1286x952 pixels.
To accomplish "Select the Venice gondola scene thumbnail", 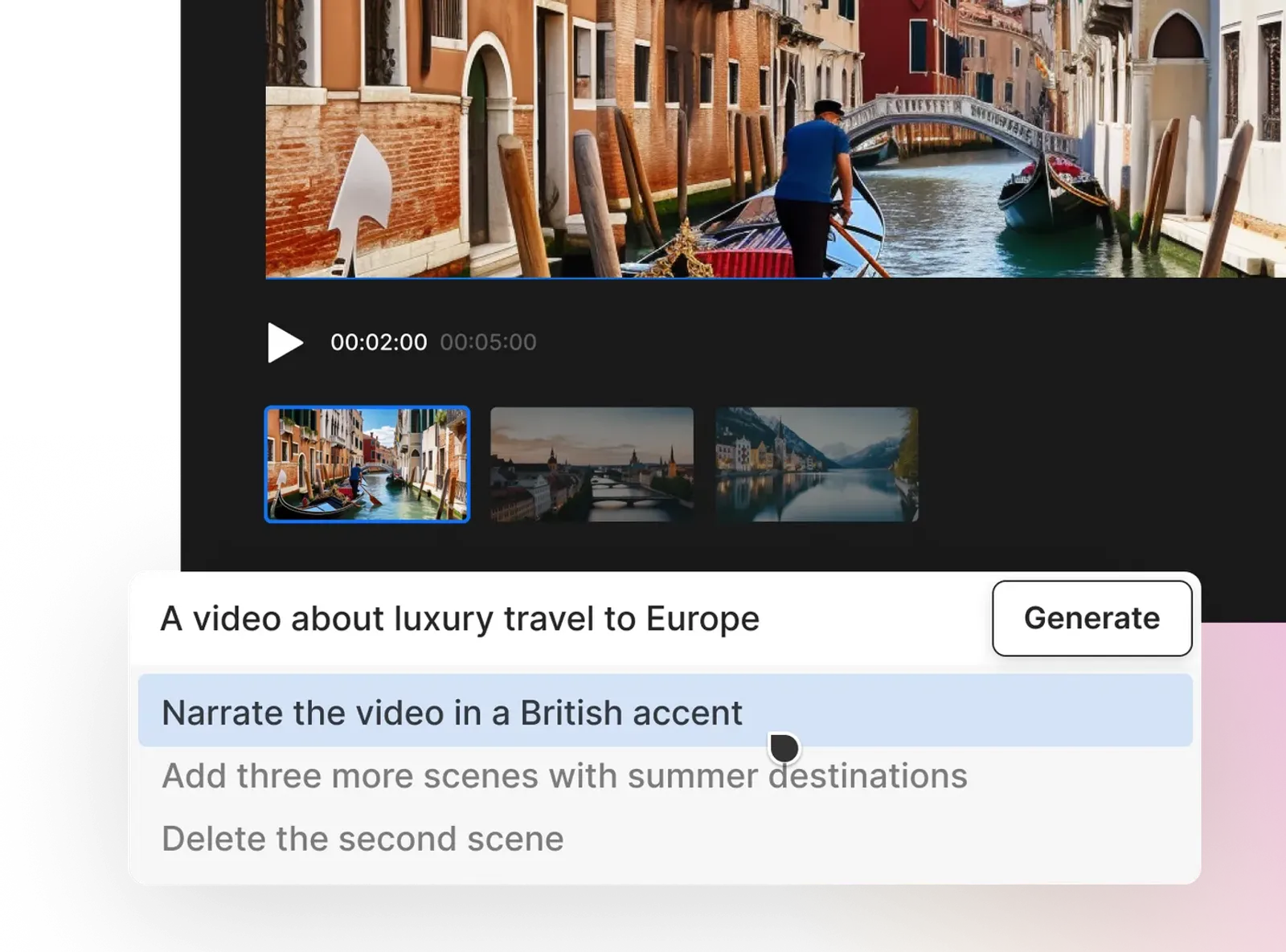I will tap(367, 464).
